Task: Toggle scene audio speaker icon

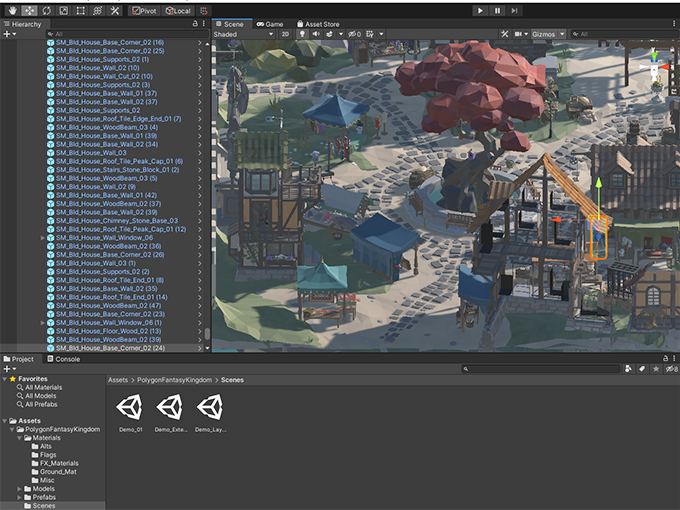Action: [316, 34]
